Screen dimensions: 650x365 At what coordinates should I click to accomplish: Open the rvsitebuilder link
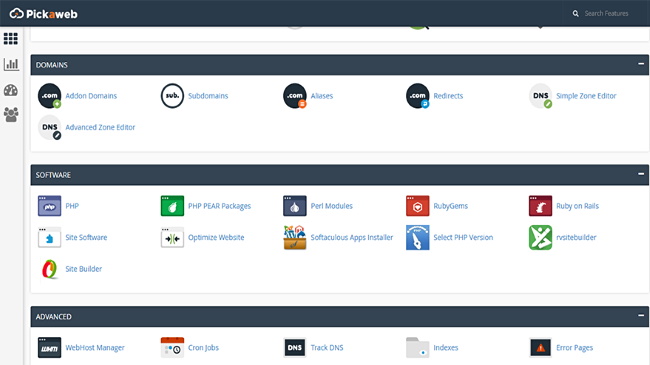pos(576,237)
